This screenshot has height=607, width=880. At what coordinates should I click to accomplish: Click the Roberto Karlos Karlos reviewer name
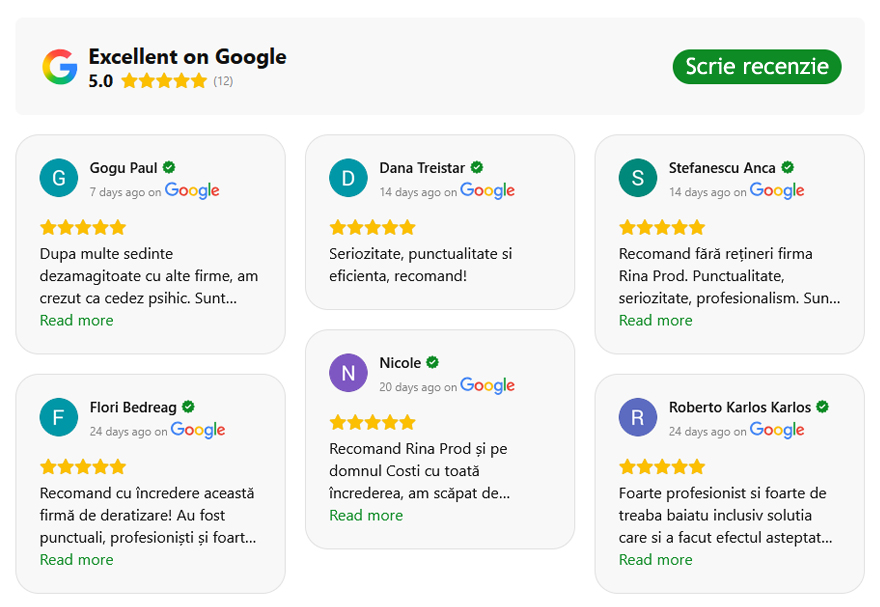coord(740,407)
